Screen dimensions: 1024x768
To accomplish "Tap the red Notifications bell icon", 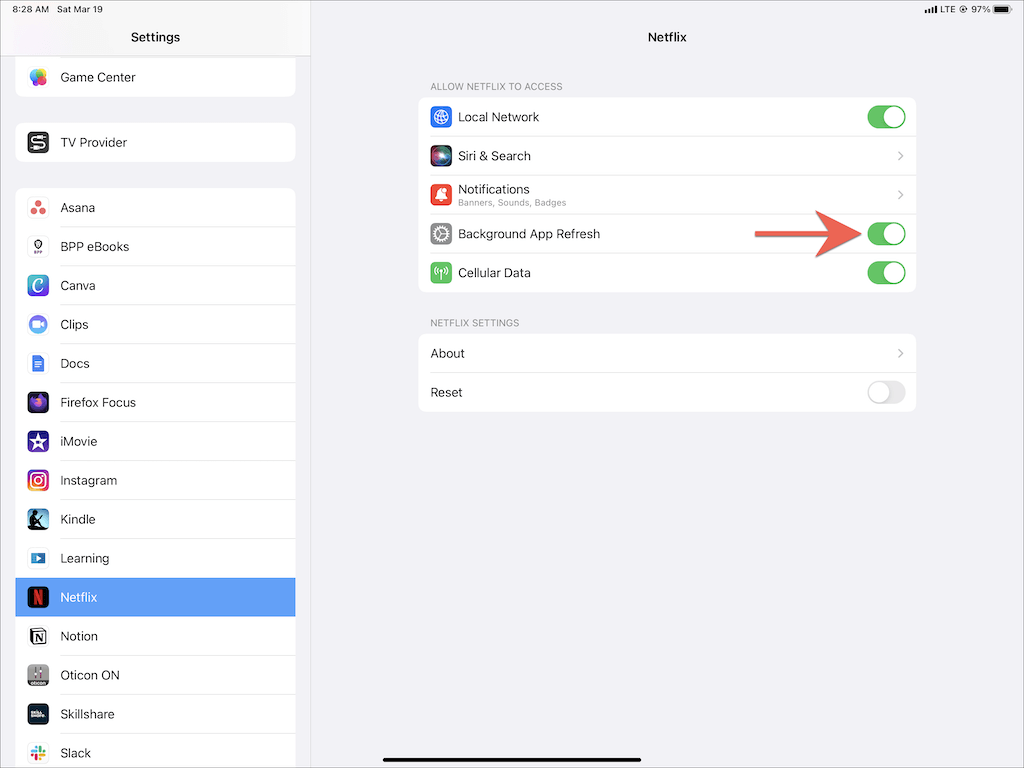I will tap(441, 195).
